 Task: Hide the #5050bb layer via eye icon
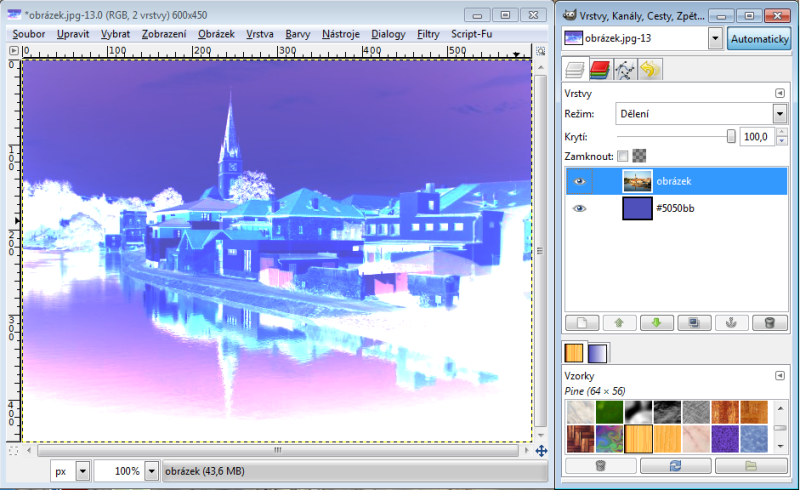579,208
